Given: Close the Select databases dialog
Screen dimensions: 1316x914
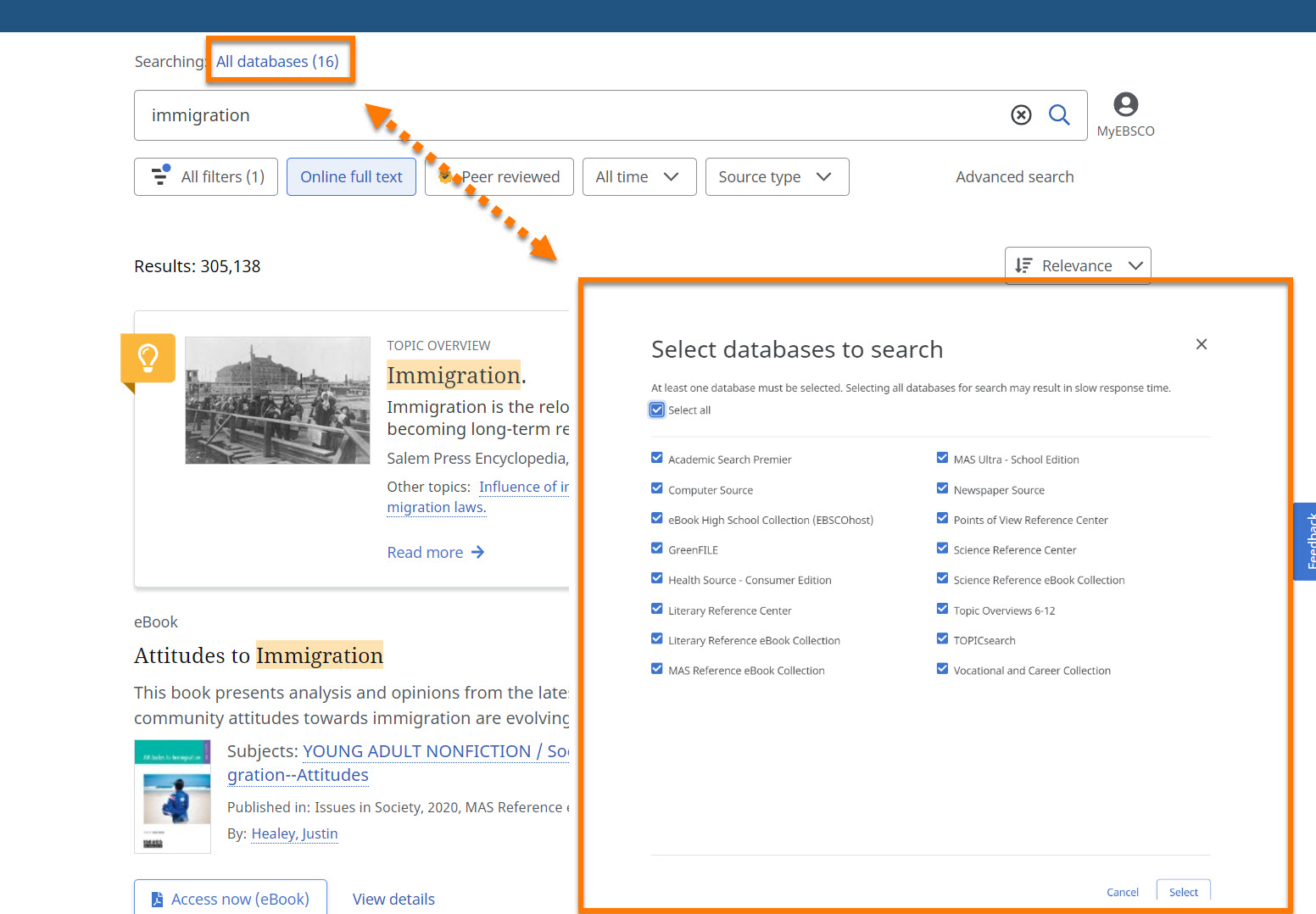Looking at the screenshot, I should click(x=1201, y=344).
